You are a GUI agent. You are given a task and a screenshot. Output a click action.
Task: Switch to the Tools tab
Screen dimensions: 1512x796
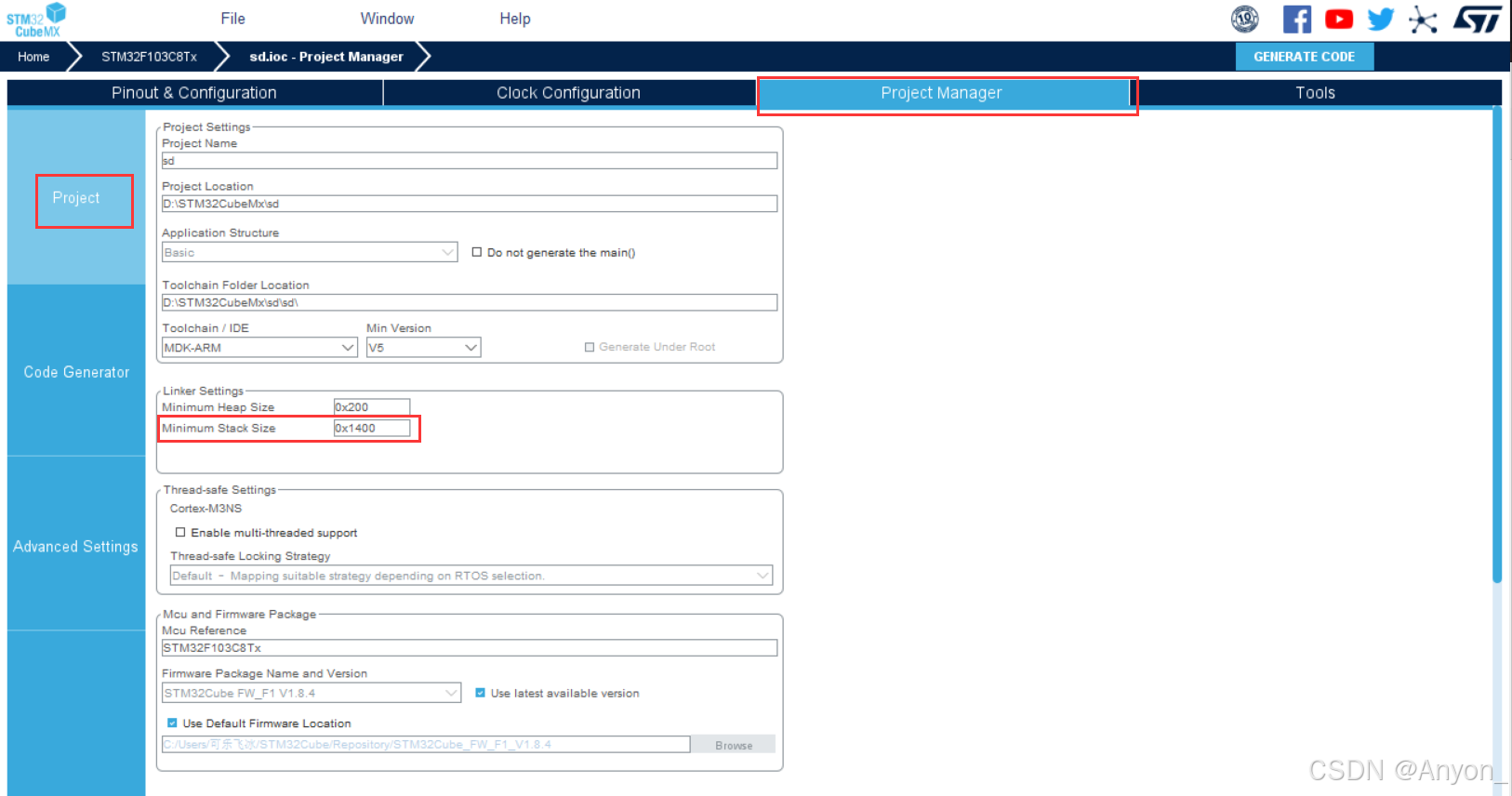[1315, 93]
